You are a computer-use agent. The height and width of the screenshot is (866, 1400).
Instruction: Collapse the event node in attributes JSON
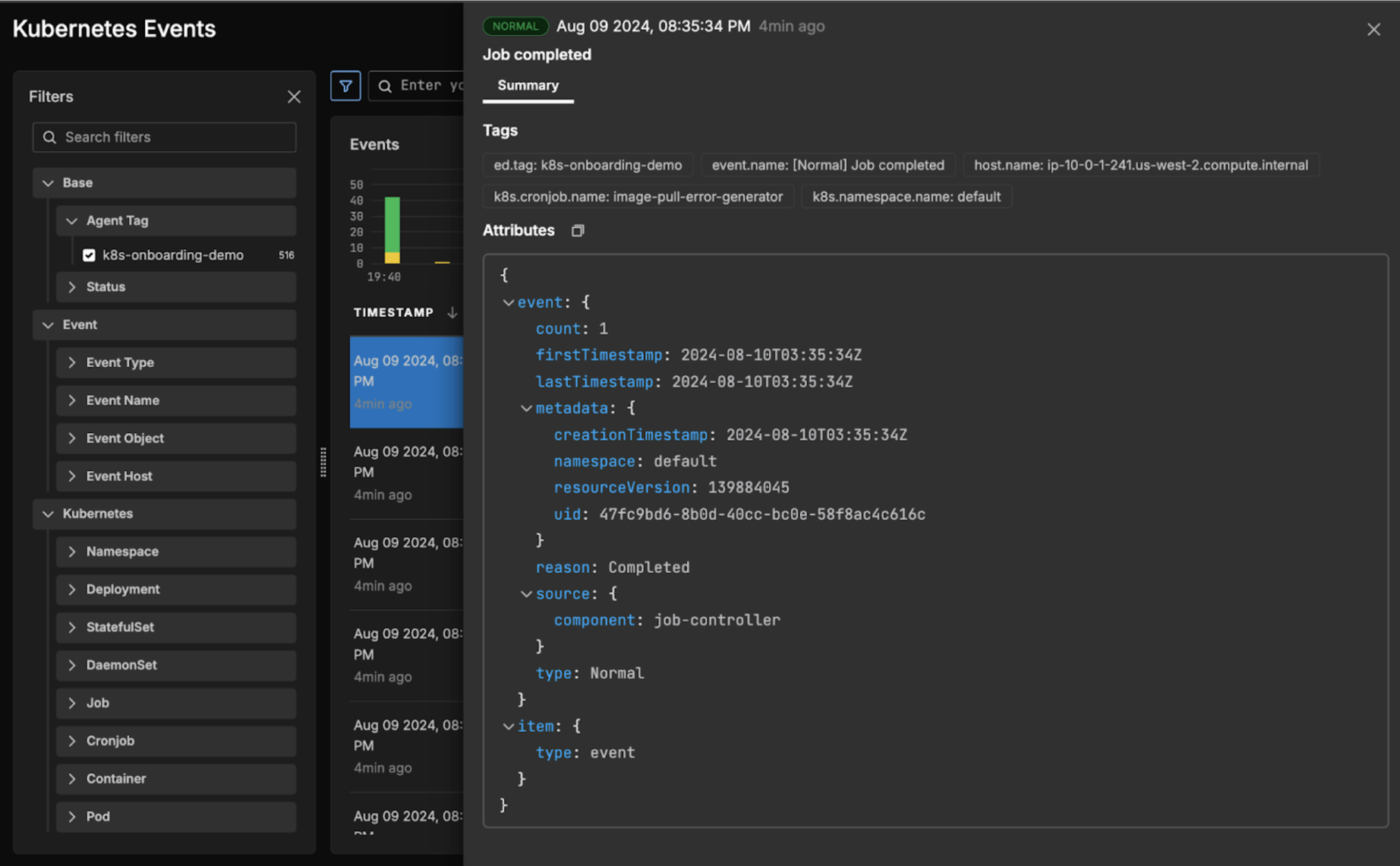point(508,303)
